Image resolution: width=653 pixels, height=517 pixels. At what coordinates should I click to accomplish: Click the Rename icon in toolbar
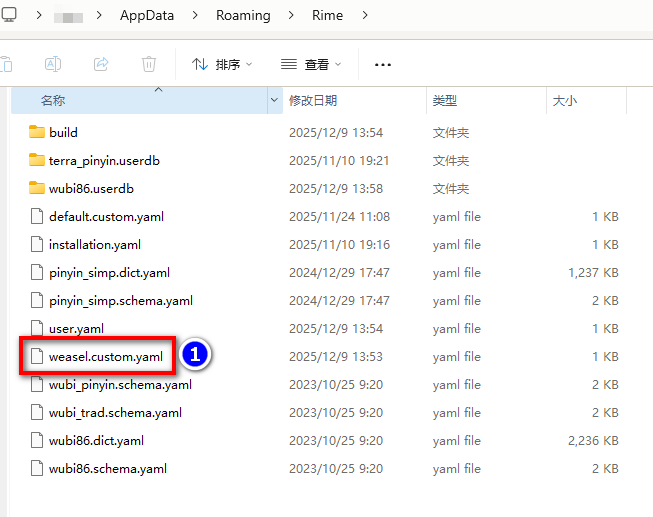click(53, 64)
